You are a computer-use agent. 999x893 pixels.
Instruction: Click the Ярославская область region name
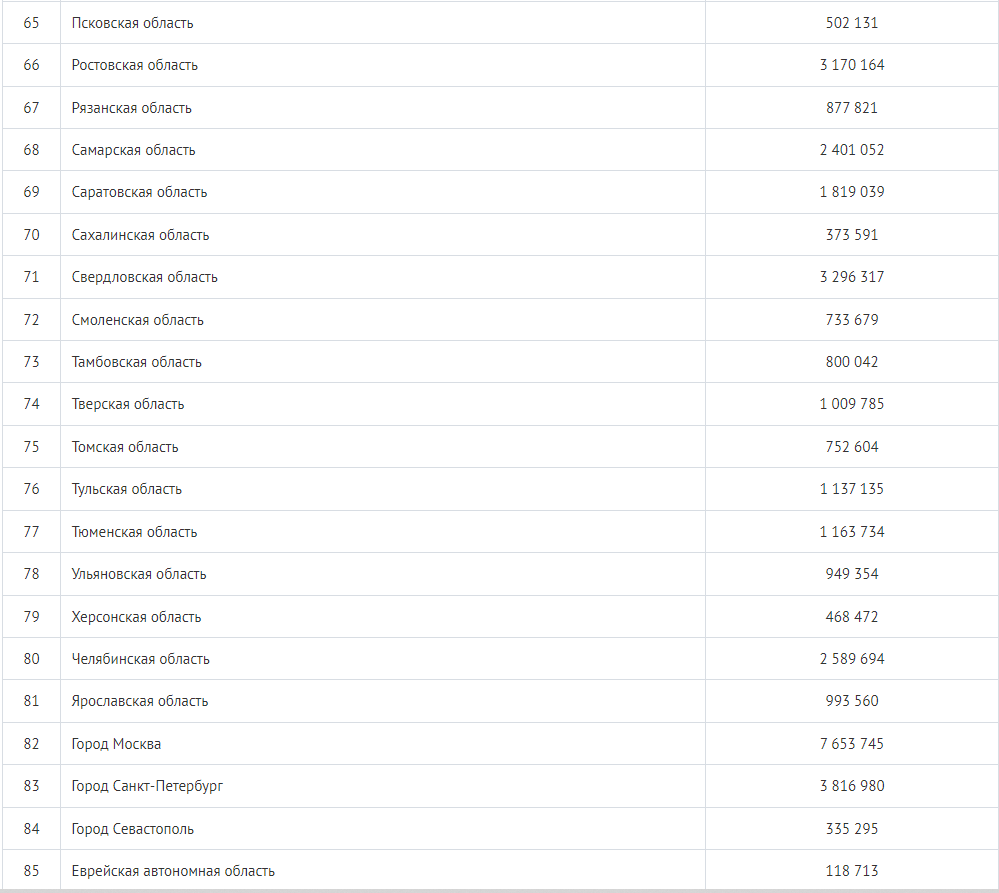[x=140, y=701]
